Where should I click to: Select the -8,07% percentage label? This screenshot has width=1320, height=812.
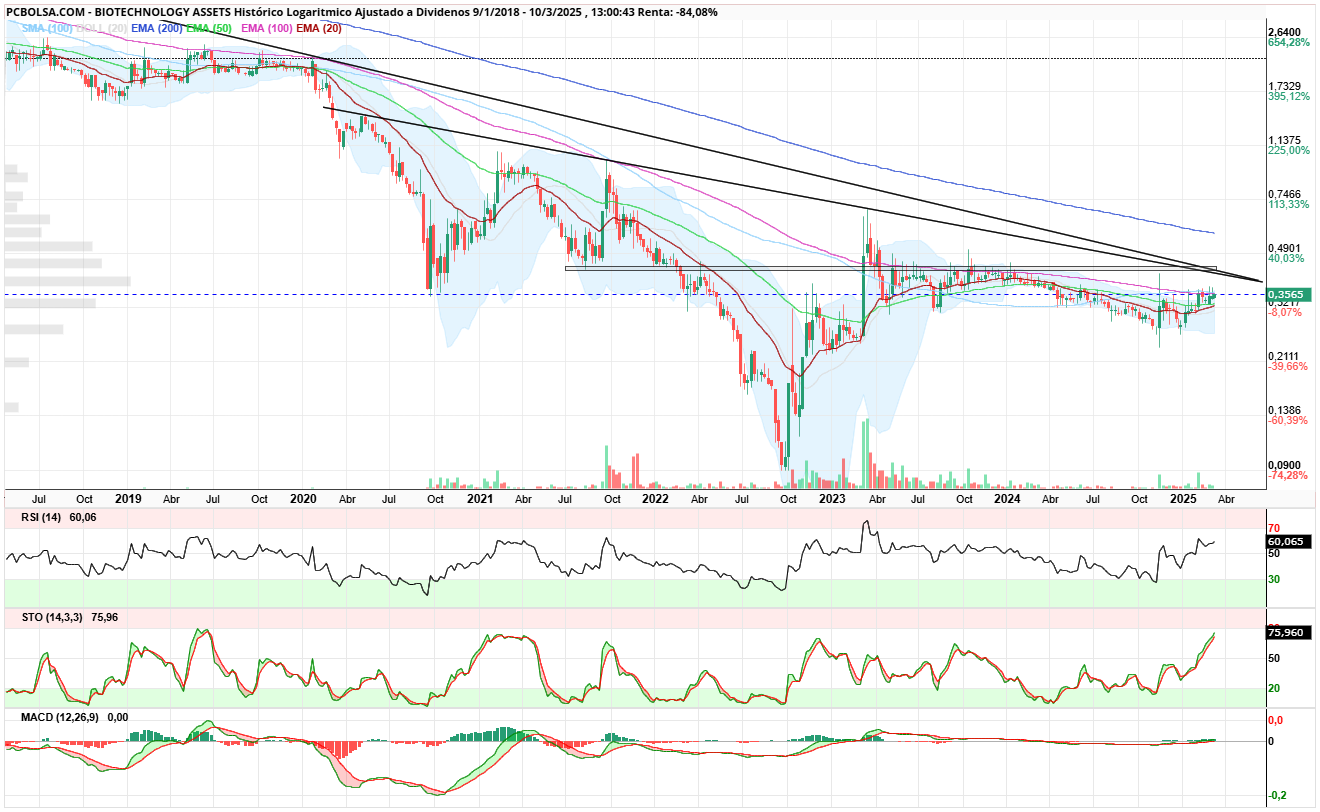(1284, 312)
